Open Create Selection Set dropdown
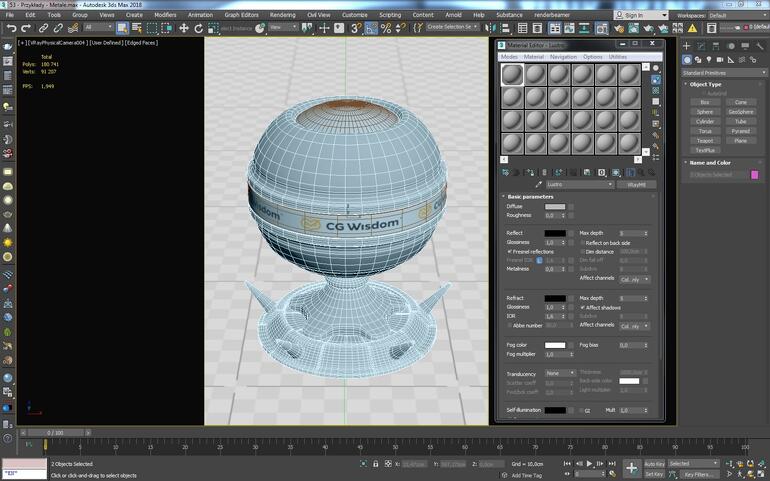The width and height of the screenshot is (770, 481). [x=452, y=27]
